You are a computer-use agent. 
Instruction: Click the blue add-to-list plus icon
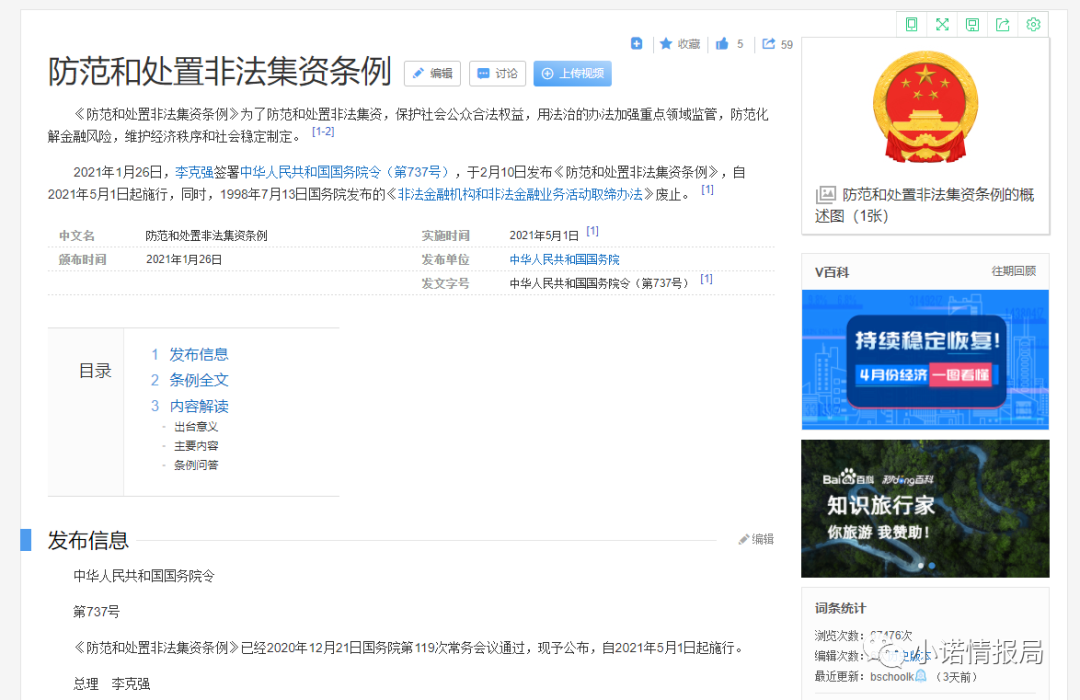pyautogui.click(x=636, y=44)
